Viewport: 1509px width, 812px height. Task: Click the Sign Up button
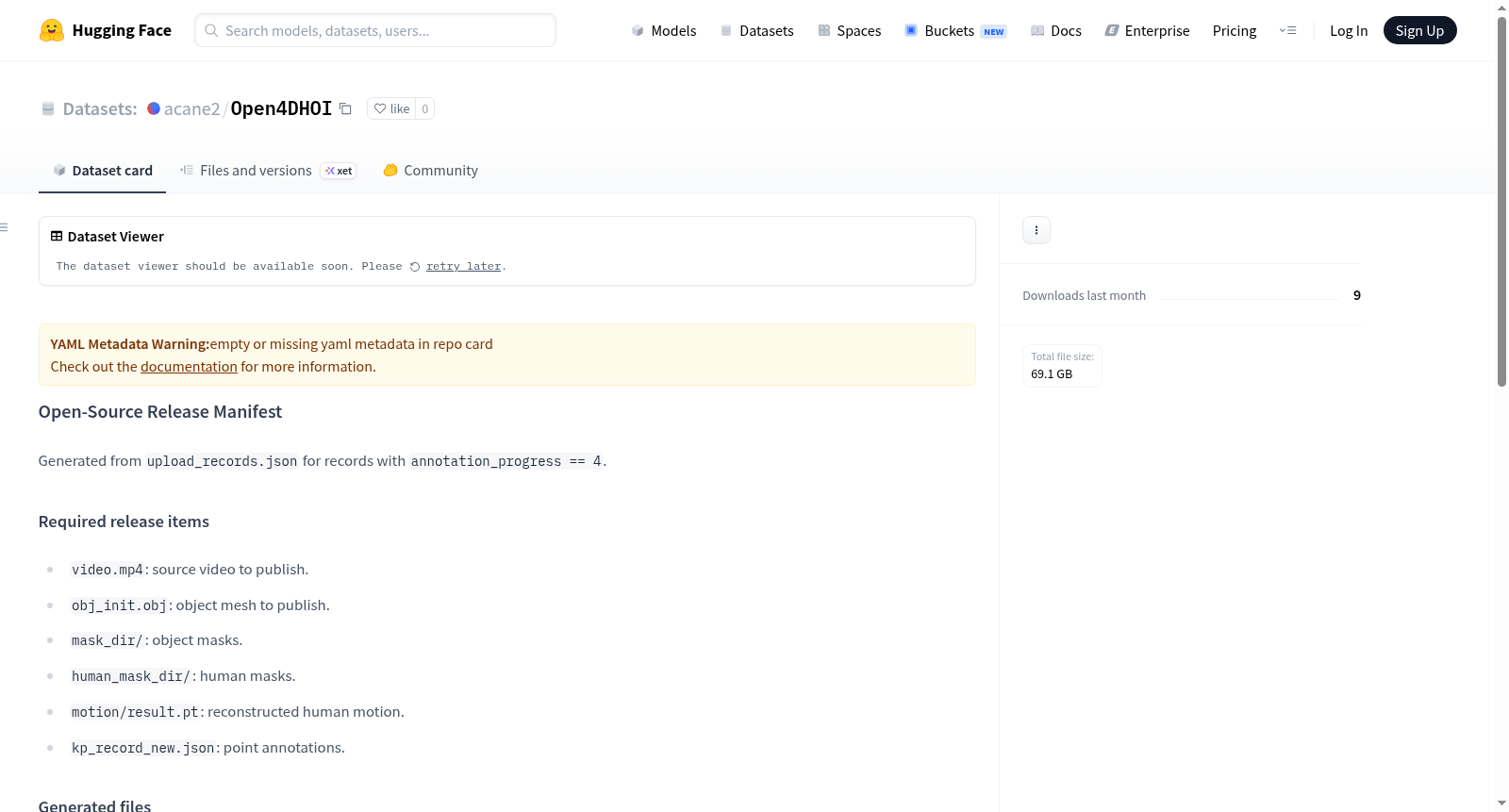1419,30
